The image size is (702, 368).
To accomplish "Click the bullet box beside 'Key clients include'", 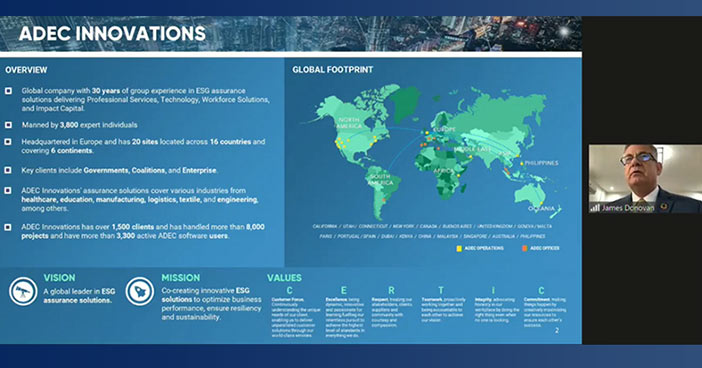I will coord(8,171).
